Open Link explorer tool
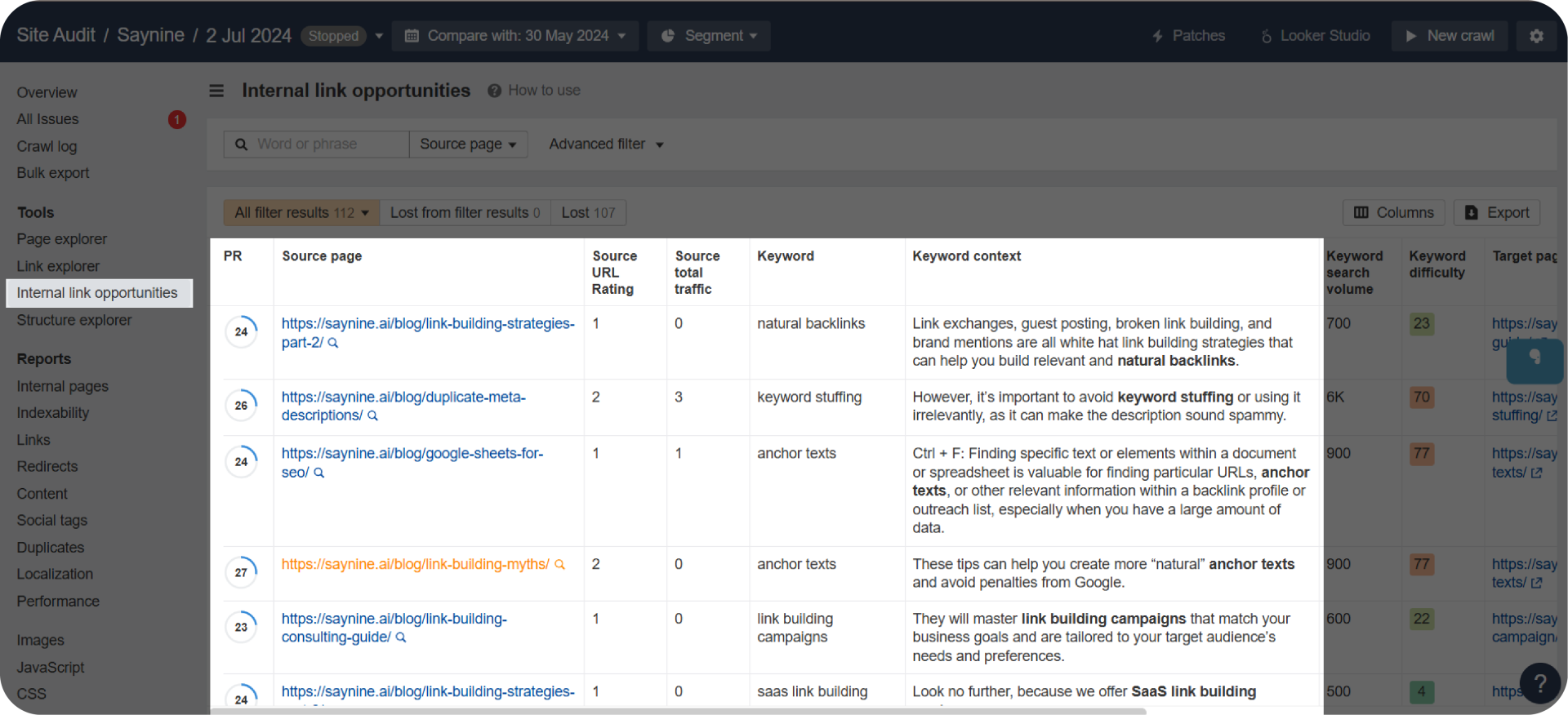Screen dimensions: 1568x715 (x=58, y=267)
